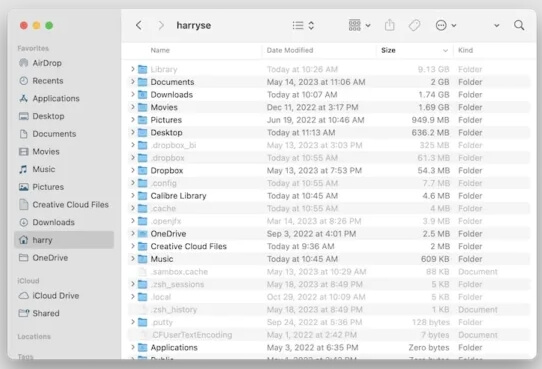Screen dimensions: 542x369
Task: Open the ellipsis Action menu
Action: tap(446, 25)
